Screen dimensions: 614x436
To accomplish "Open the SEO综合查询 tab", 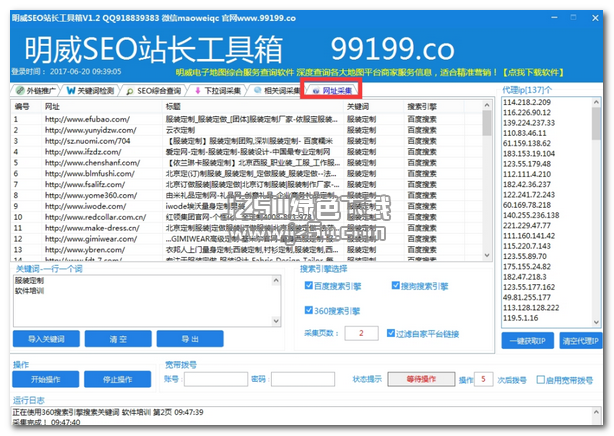I will point(154,91).
